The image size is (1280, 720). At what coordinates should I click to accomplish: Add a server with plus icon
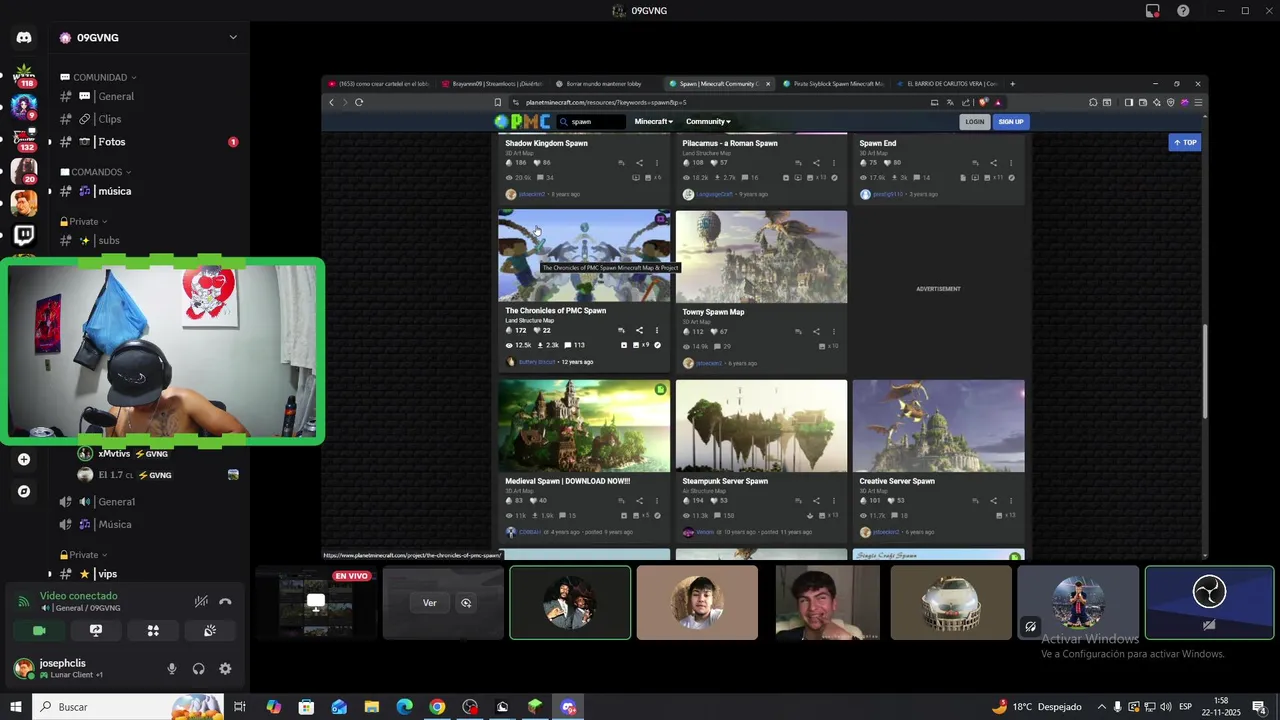(24, 459)
